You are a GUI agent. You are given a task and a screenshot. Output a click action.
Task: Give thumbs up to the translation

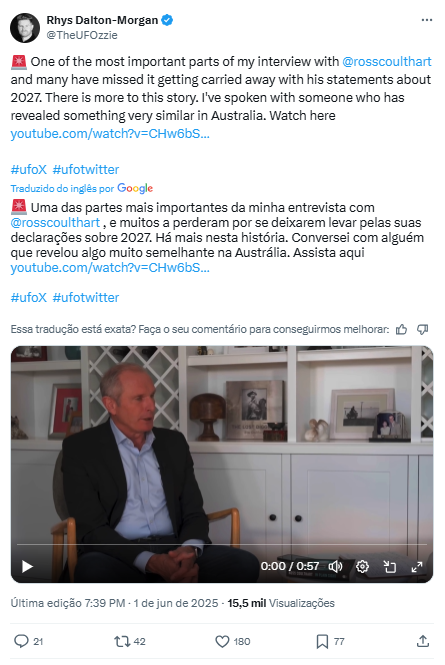[401, 330]
